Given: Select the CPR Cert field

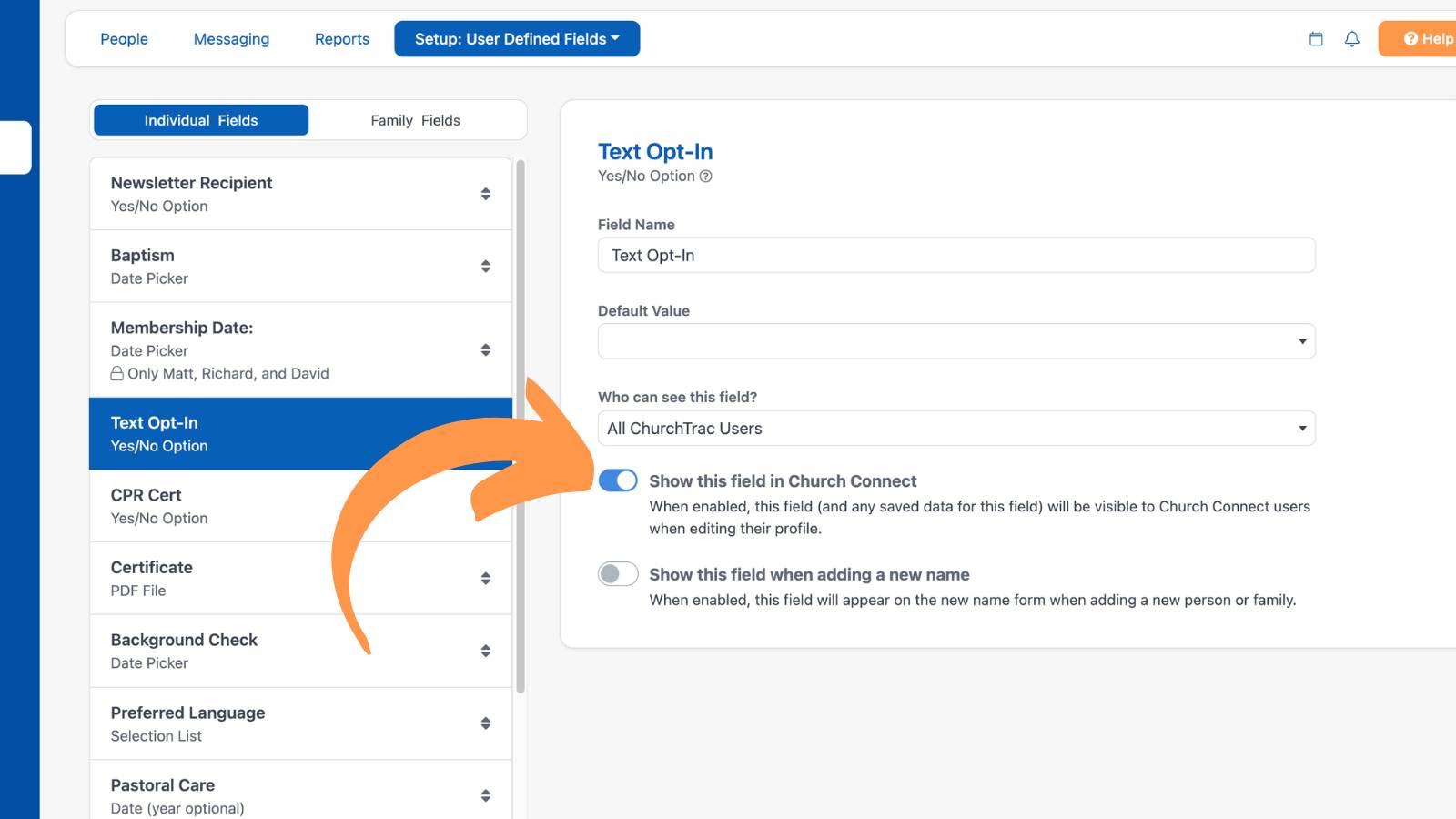Looking at the screenshot, I should tap(300, 506).
